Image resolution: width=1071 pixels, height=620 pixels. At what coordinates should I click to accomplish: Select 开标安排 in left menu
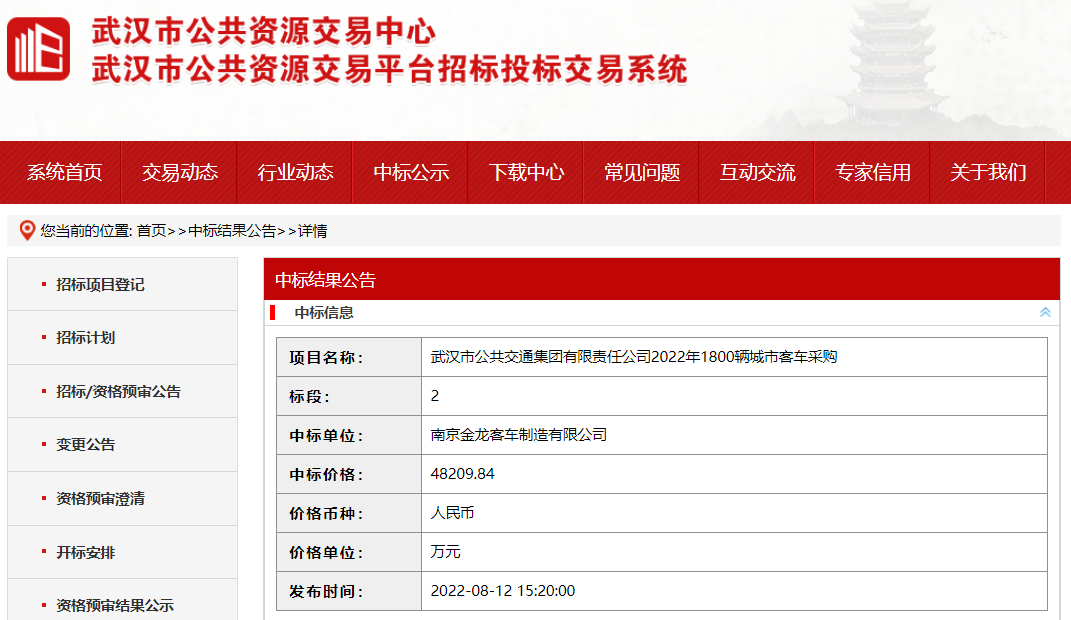pyautogui.click(x=85, y=552)
